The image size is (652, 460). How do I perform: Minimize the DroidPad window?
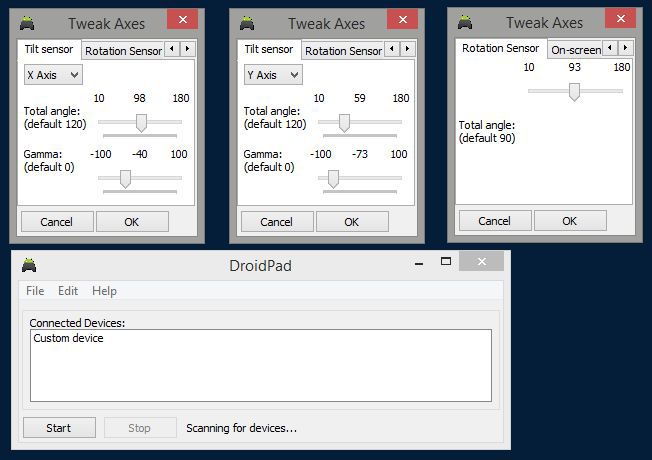point(419,262)
